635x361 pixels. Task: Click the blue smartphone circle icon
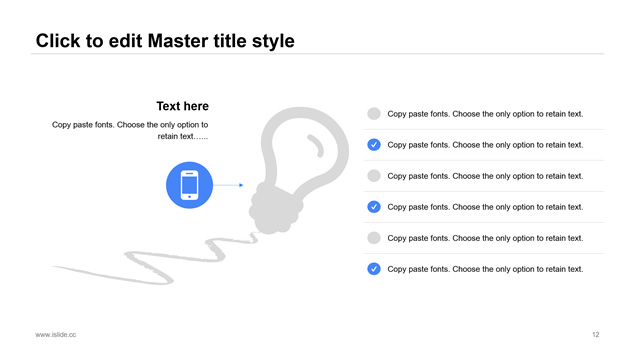click(x=189, y=185)
